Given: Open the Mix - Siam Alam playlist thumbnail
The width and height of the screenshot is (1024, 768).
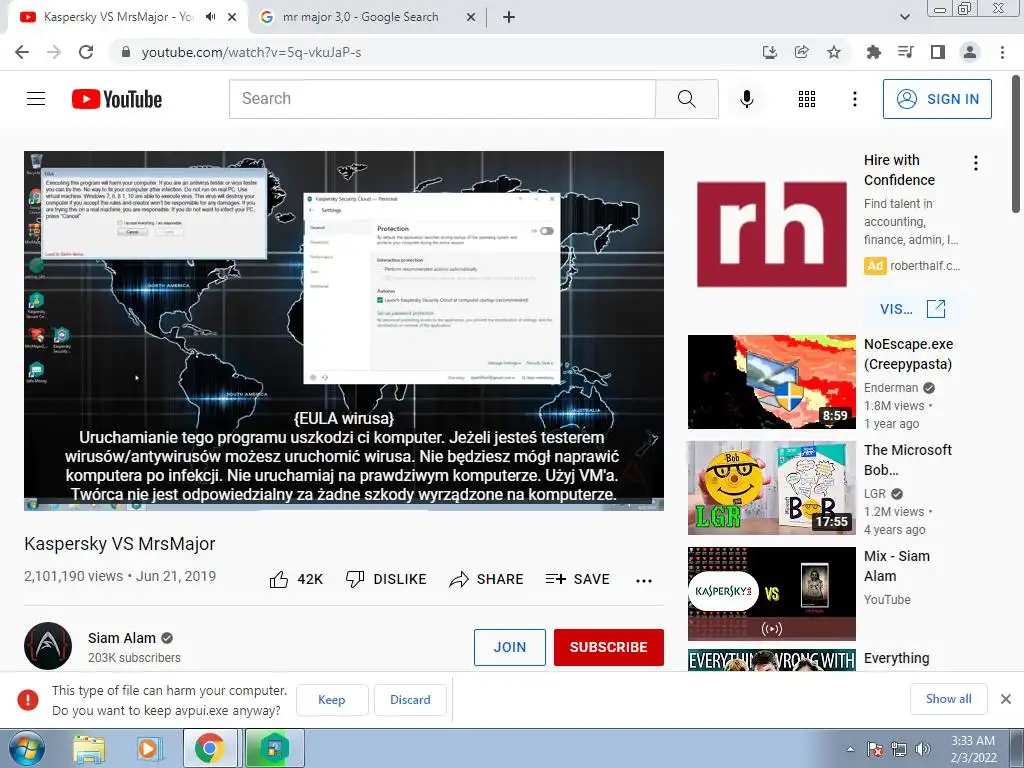Looking at the screenshot, I should pyautogui.click(x=771, y=594).
